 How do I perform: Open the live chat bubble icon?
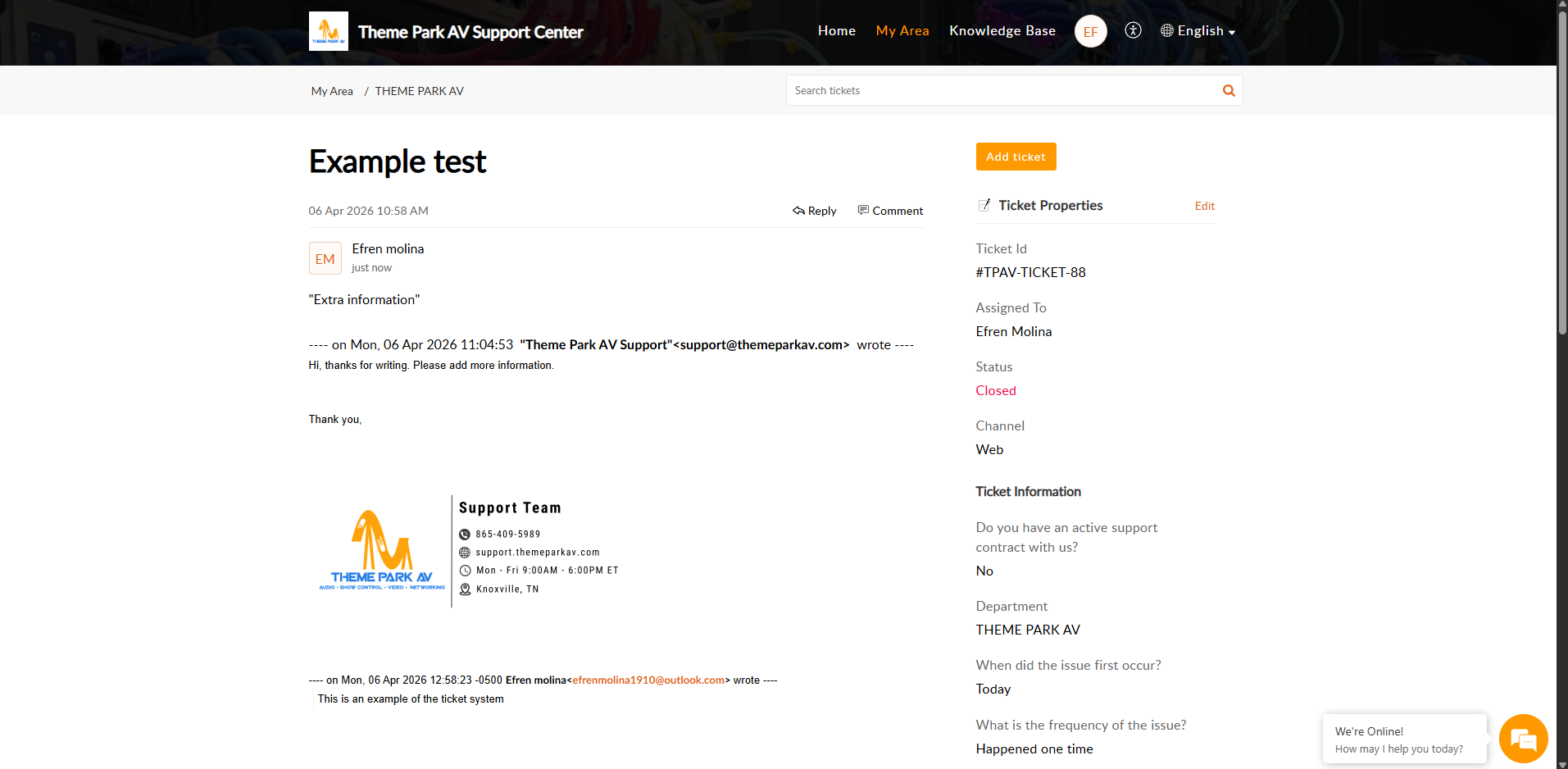[1523, 739]
